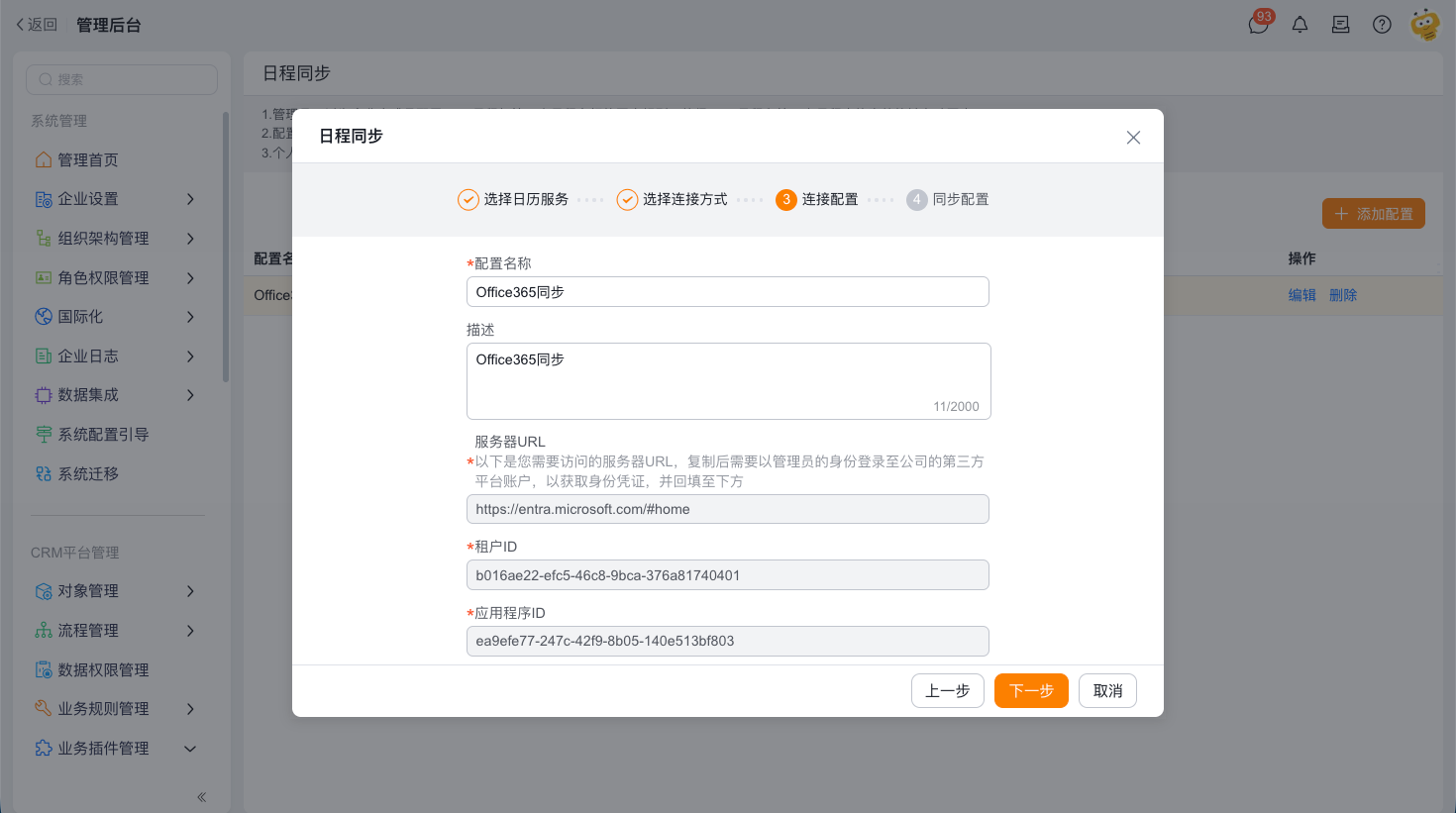Viewport: 1456px width, 813px height.
Task: Expand the 对象管理 submenu arrow
Action: point(190,591)
